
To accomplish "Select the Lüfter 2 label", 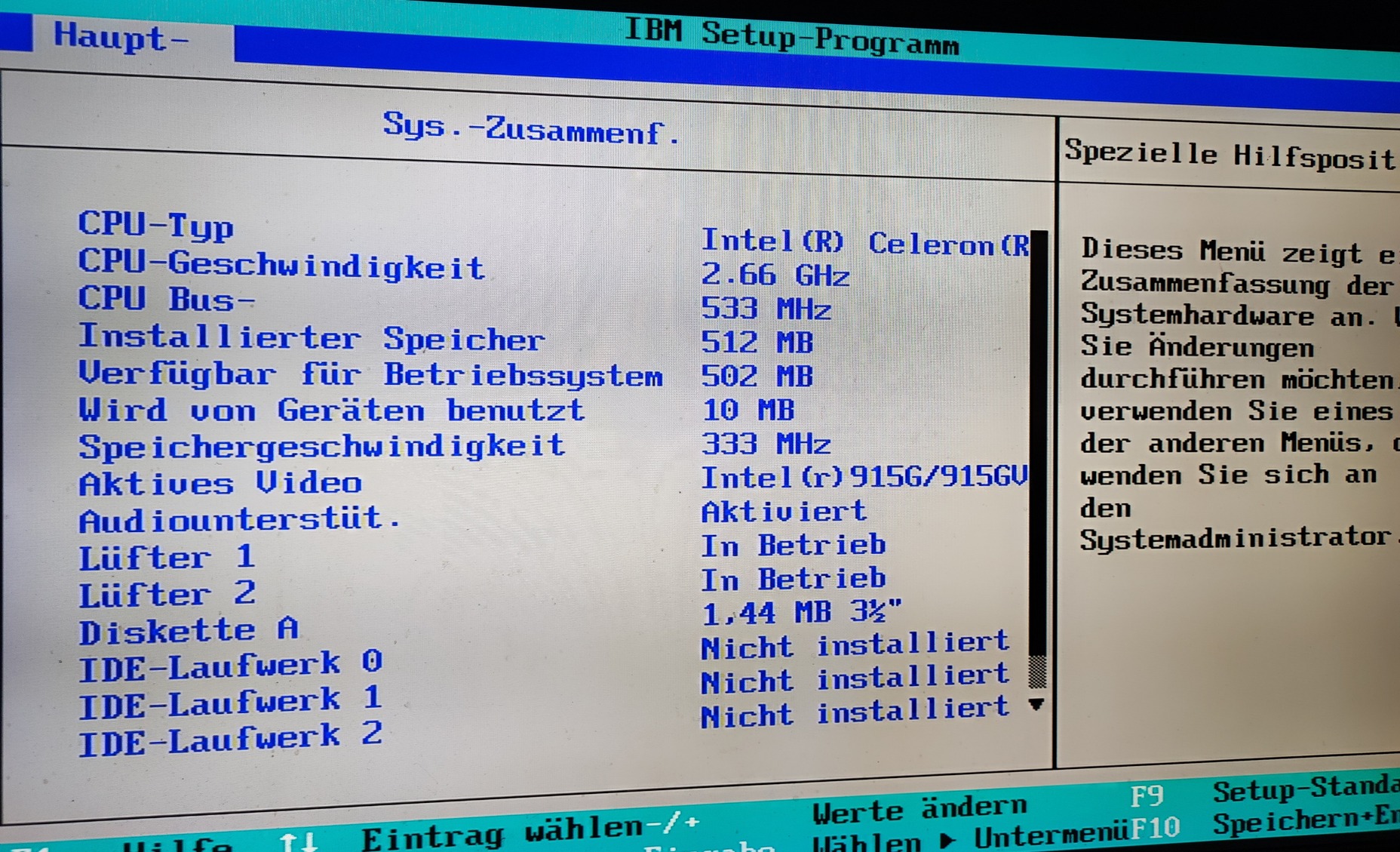I will click(167, 594).
